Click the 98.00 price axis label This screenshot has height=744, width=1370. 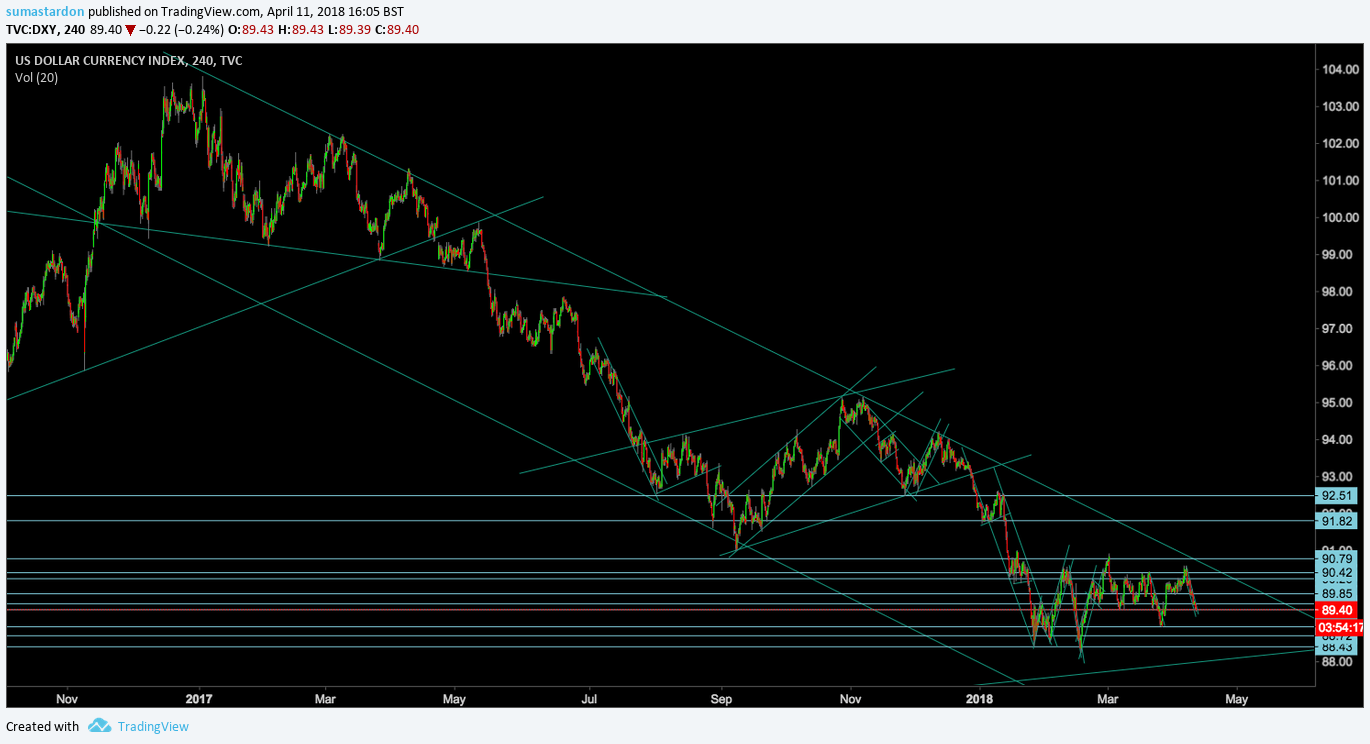[1339, 291]
